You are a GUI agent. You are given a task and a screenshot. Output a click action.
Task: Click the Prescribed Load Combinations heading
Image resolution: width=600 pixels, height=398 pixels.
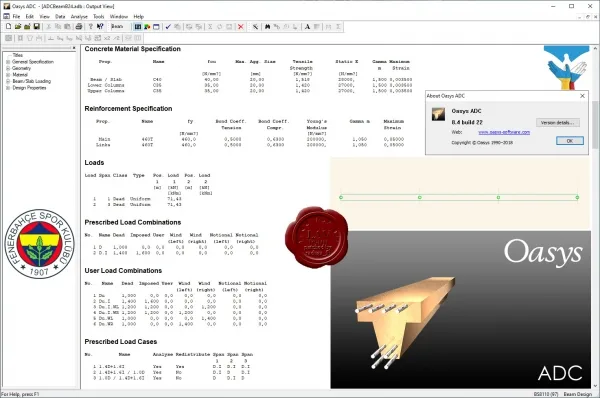pos(133,222)
